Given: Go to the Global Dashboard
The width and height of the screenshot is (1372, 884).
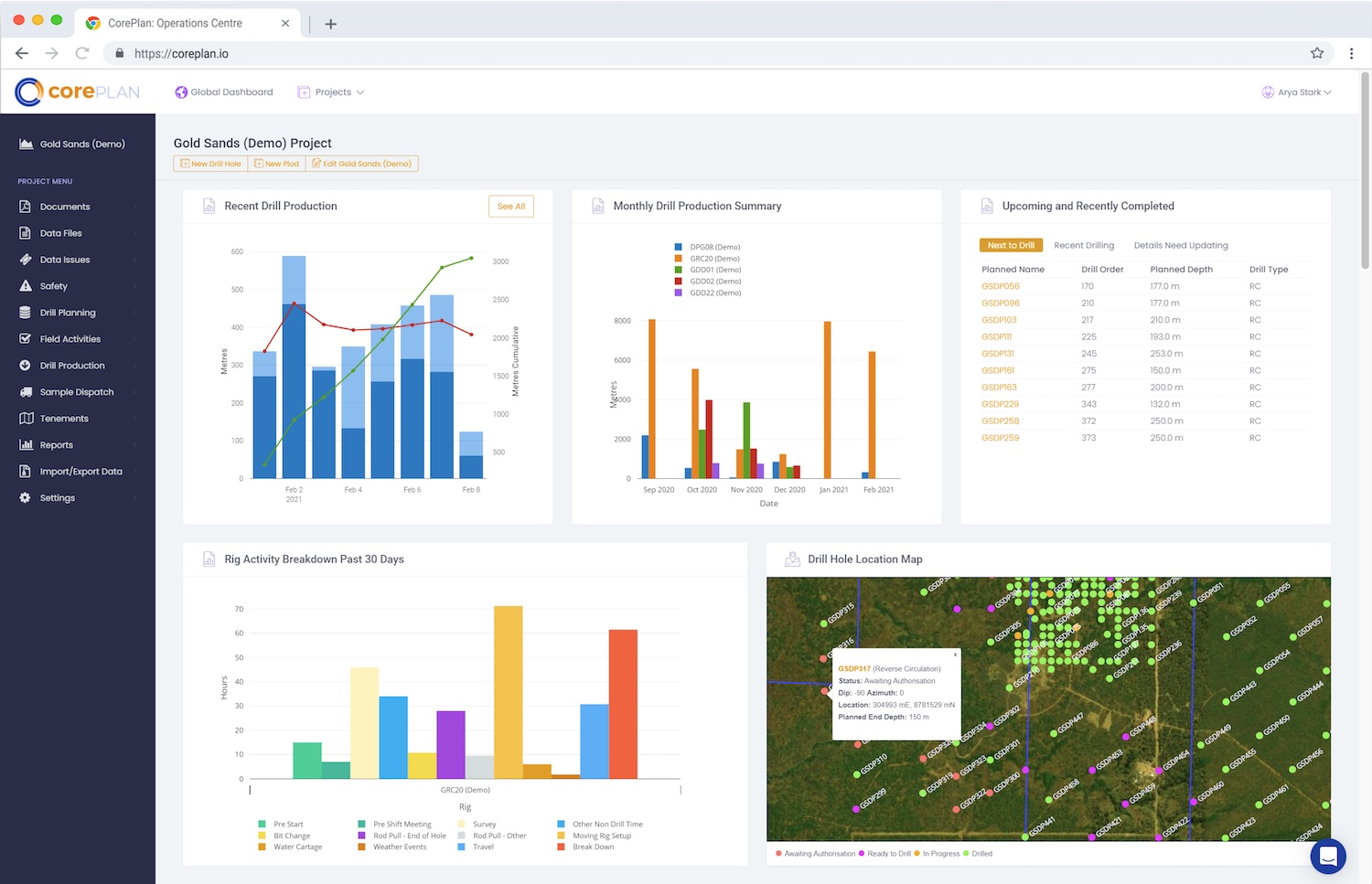Looking at the screenshot, I should point(224,91).
